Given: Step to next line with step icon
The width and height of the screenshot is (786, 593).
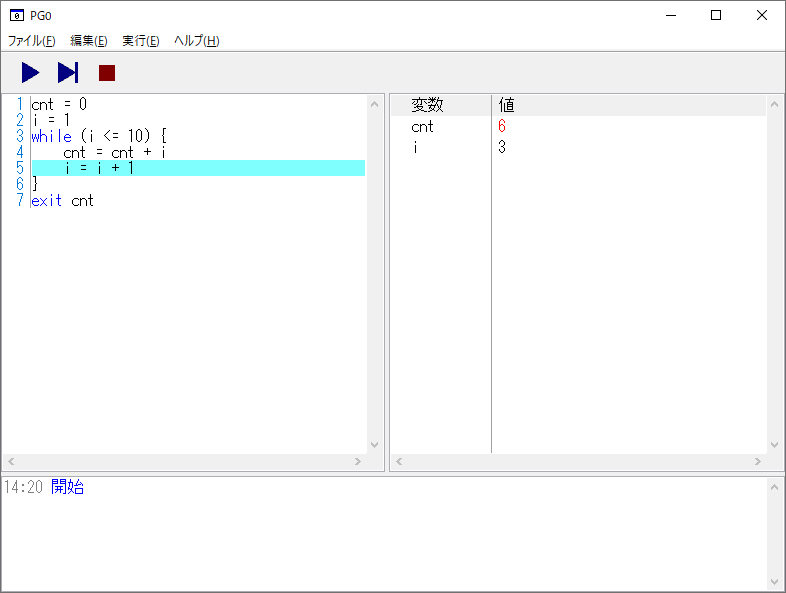Looking at the screenshot, I should (x=68, y=73).
